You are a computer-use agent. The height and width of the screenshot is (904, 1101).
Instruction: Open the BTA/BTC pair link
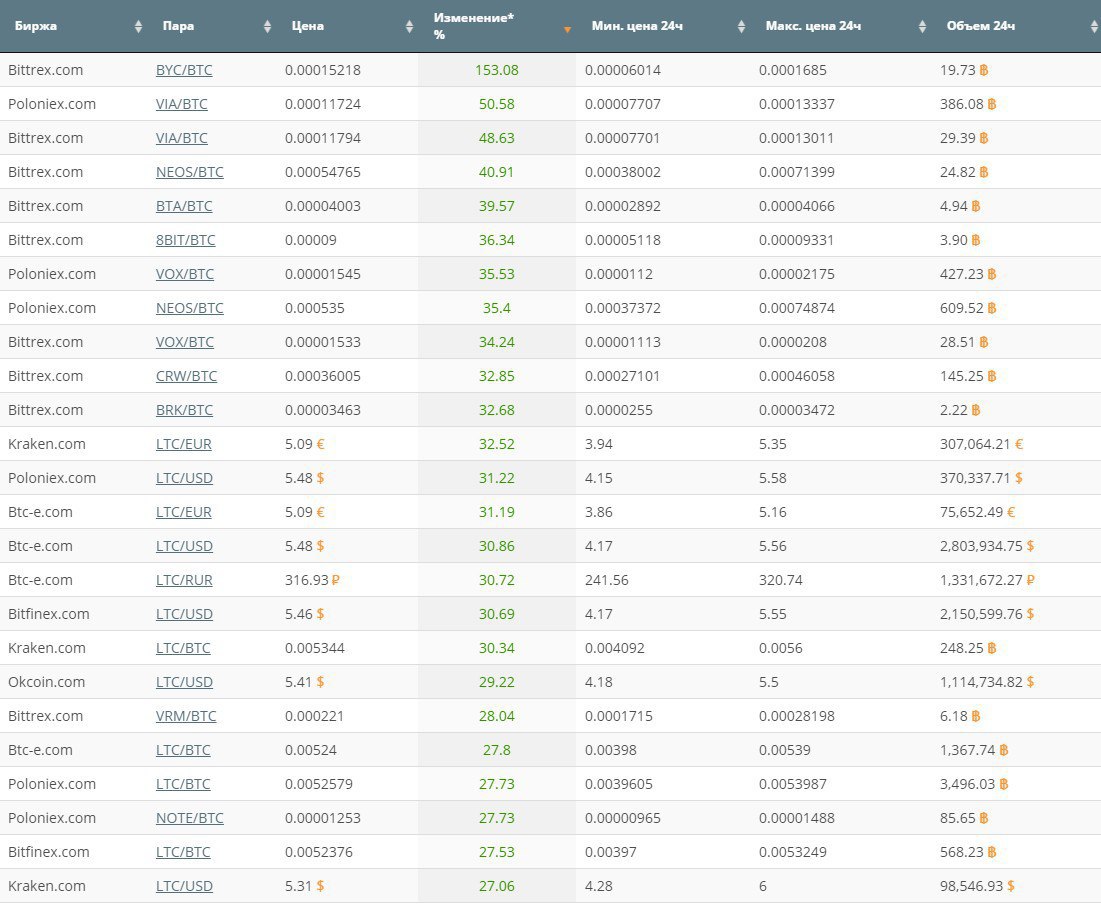click(184, 207)
